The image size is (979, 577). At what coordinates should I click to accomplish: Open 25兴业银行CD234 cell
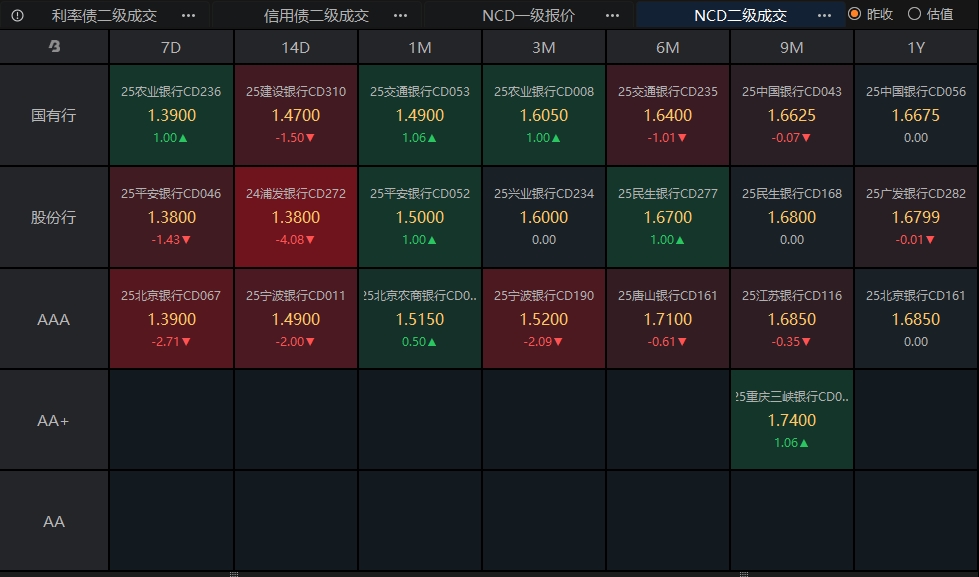(x=544, y=217)
